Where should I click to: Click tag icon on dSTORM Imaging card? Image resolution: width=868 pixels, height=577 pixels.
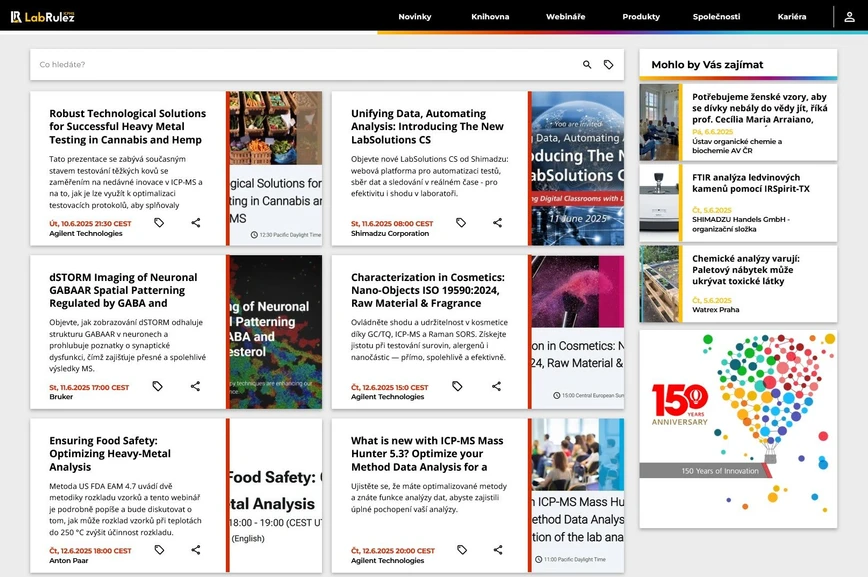[x=157, y=386]
